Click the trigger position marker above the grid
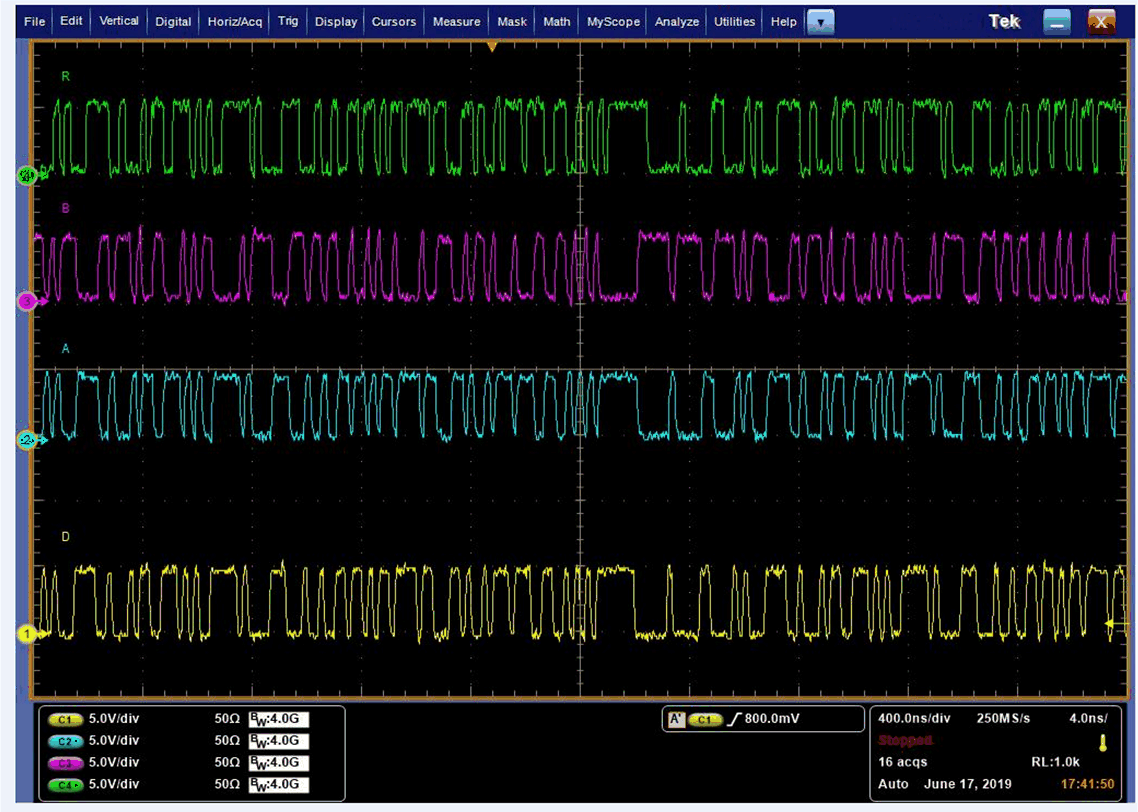 click(491, 44)
